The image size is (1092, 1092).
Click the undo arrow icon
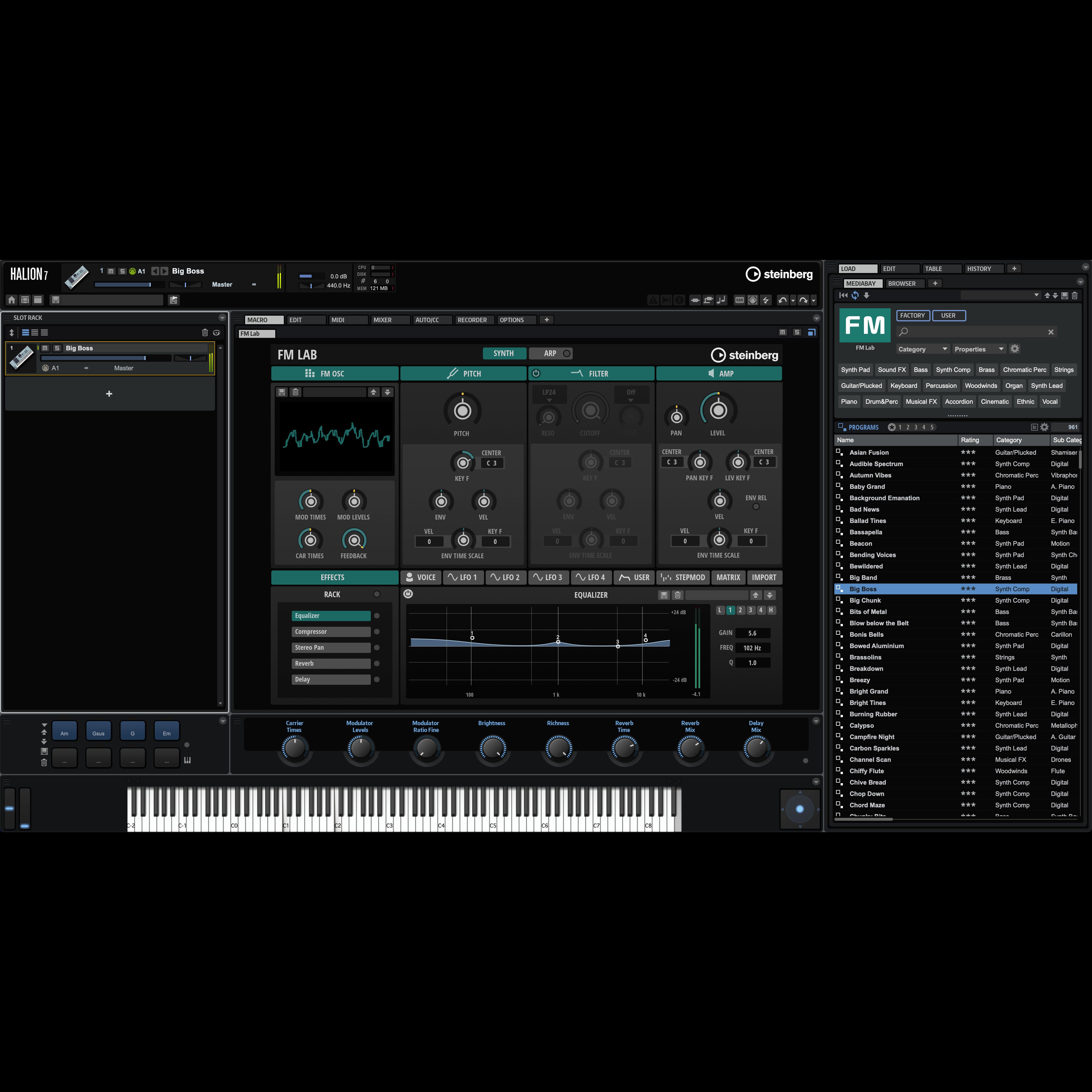coord(782,300)
